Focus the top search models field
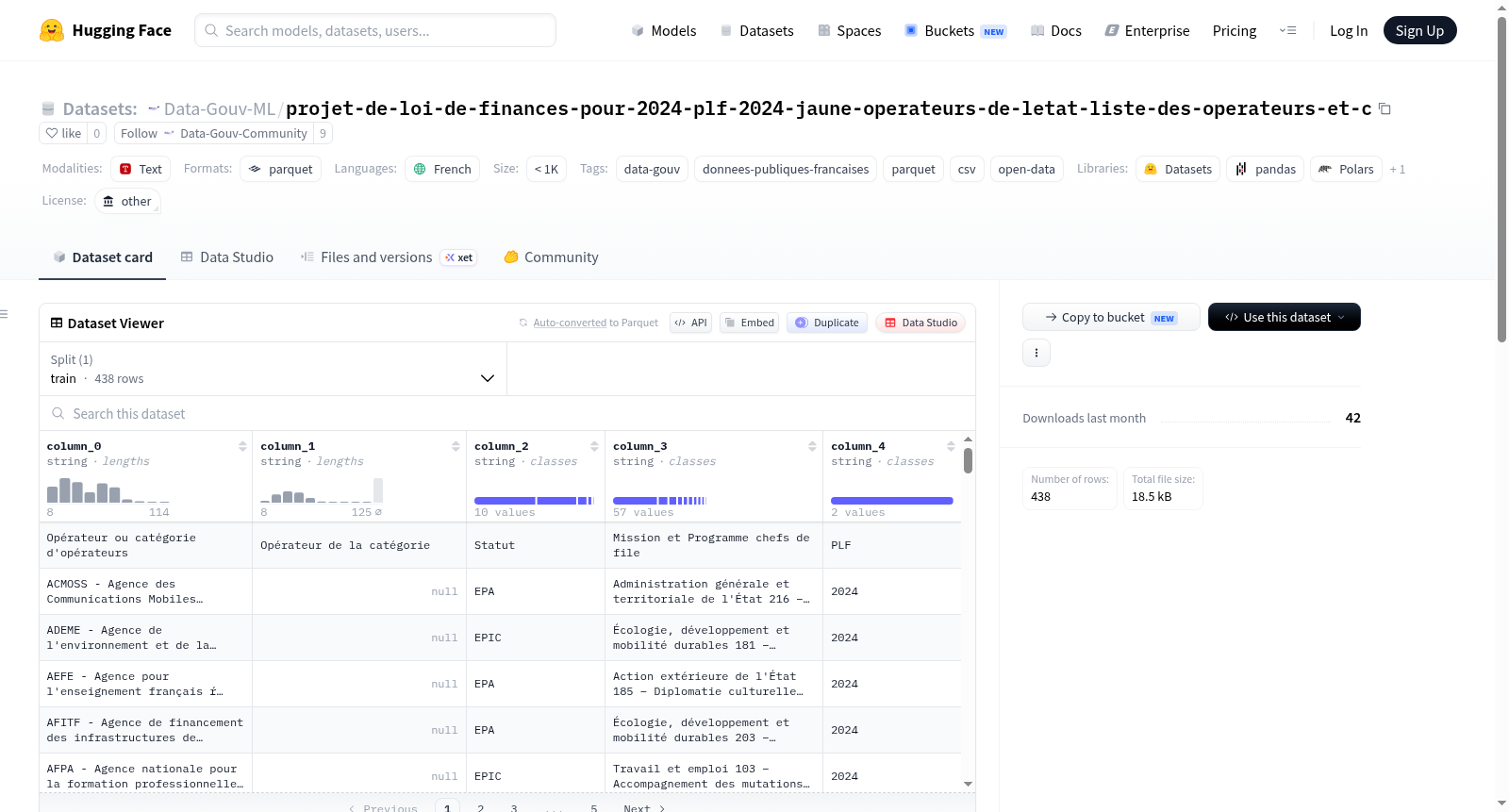Image resolution: width=1509 pixels, height=812 pixels. [x=375, y=30]
